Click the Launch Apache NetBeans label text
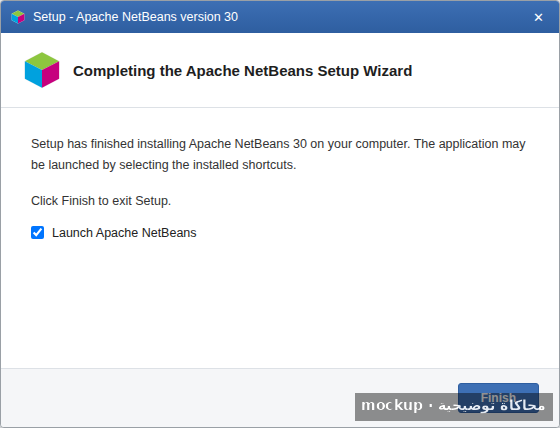560x428 pixels. tap(124, 233)
